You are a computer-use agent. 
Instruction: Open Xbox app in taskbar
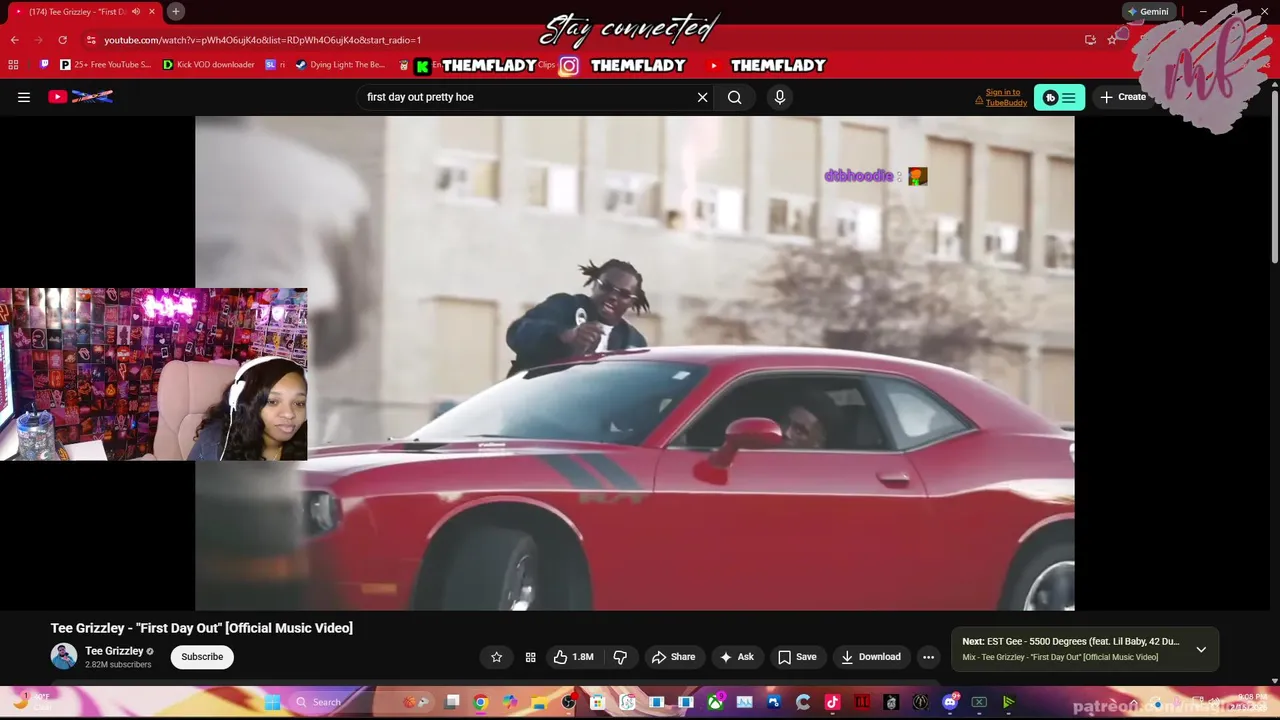[x=715, y=702]
